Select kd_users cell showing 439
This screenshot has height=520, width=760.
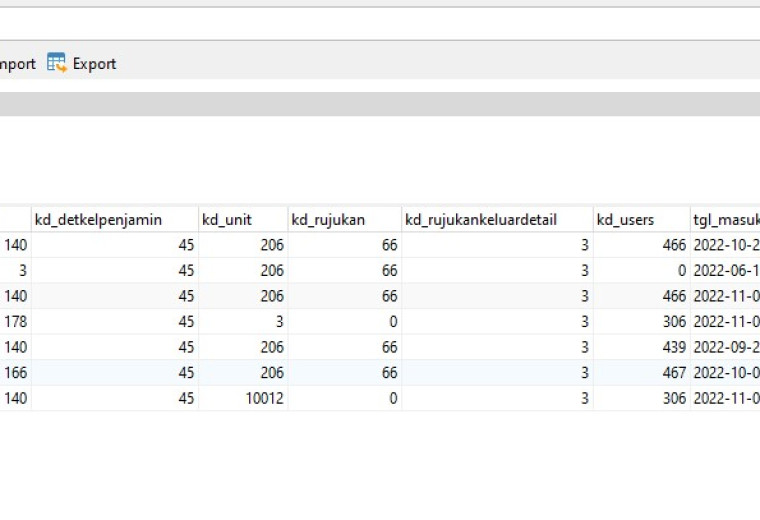(x=642, y=347)
